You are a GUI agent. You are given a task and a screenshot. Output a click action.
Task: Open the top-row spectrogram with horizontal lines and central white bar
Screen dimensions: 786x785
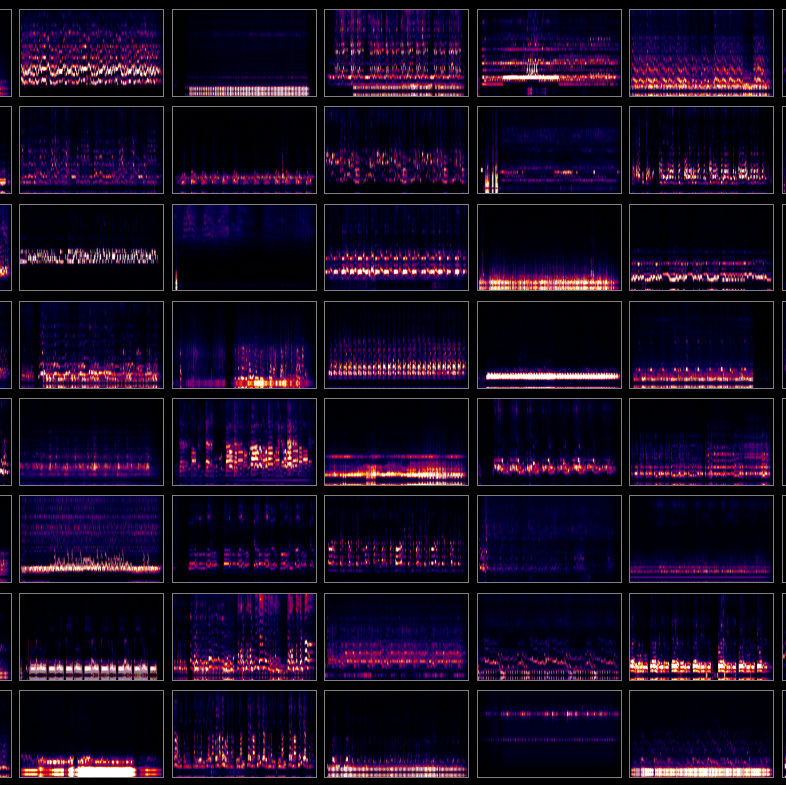549,53
